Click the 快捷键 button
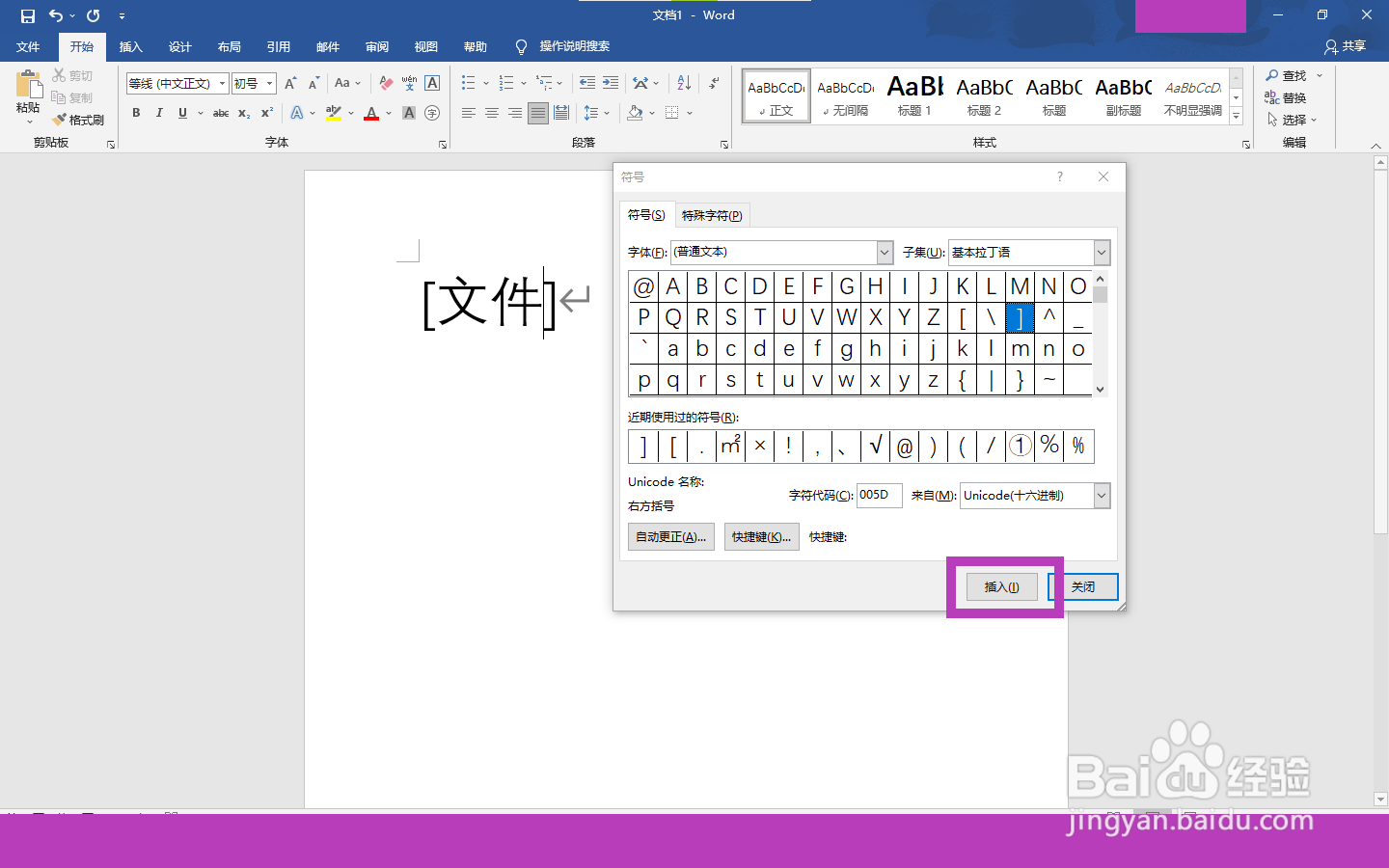Image resolution: width=1389 pixels, height=868 pixels. click(x=761, y=537)
